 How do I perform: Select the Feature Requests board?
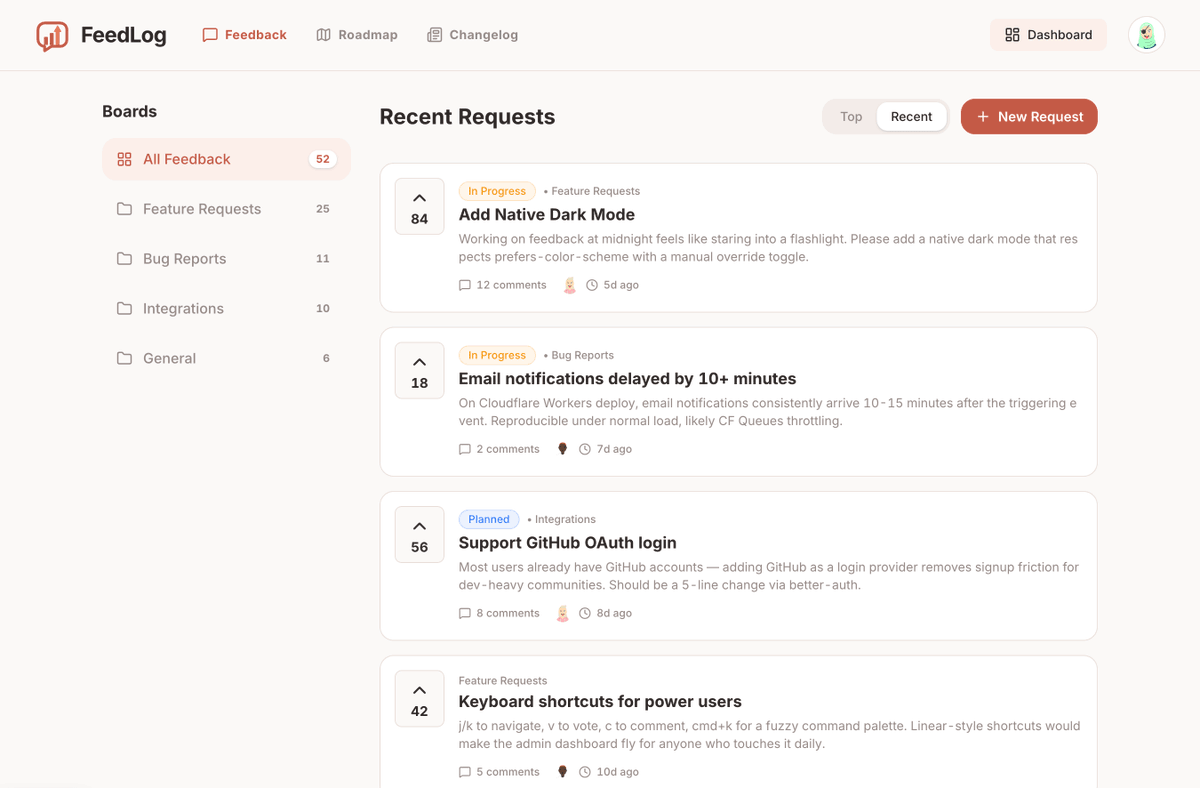point(226,209)
